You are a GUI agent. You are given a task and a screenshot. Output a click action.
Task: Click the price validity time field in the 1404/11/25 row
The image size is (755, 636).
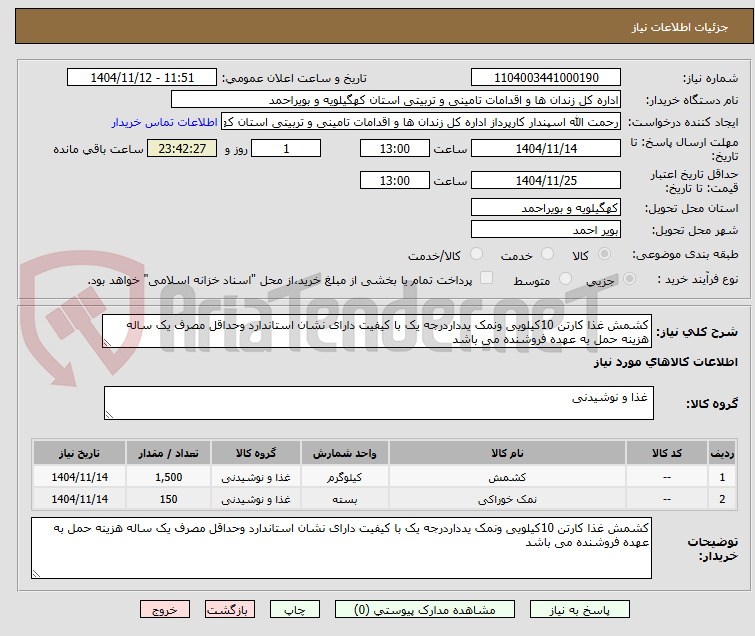[394, 181]
